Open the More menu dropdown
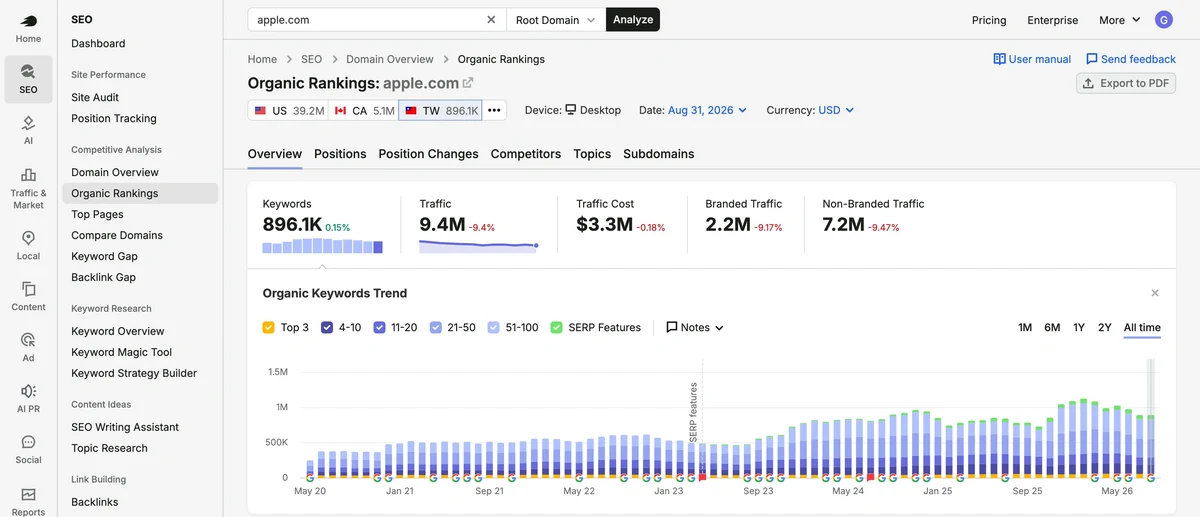1200x517 pixels. click(1119, 20)
